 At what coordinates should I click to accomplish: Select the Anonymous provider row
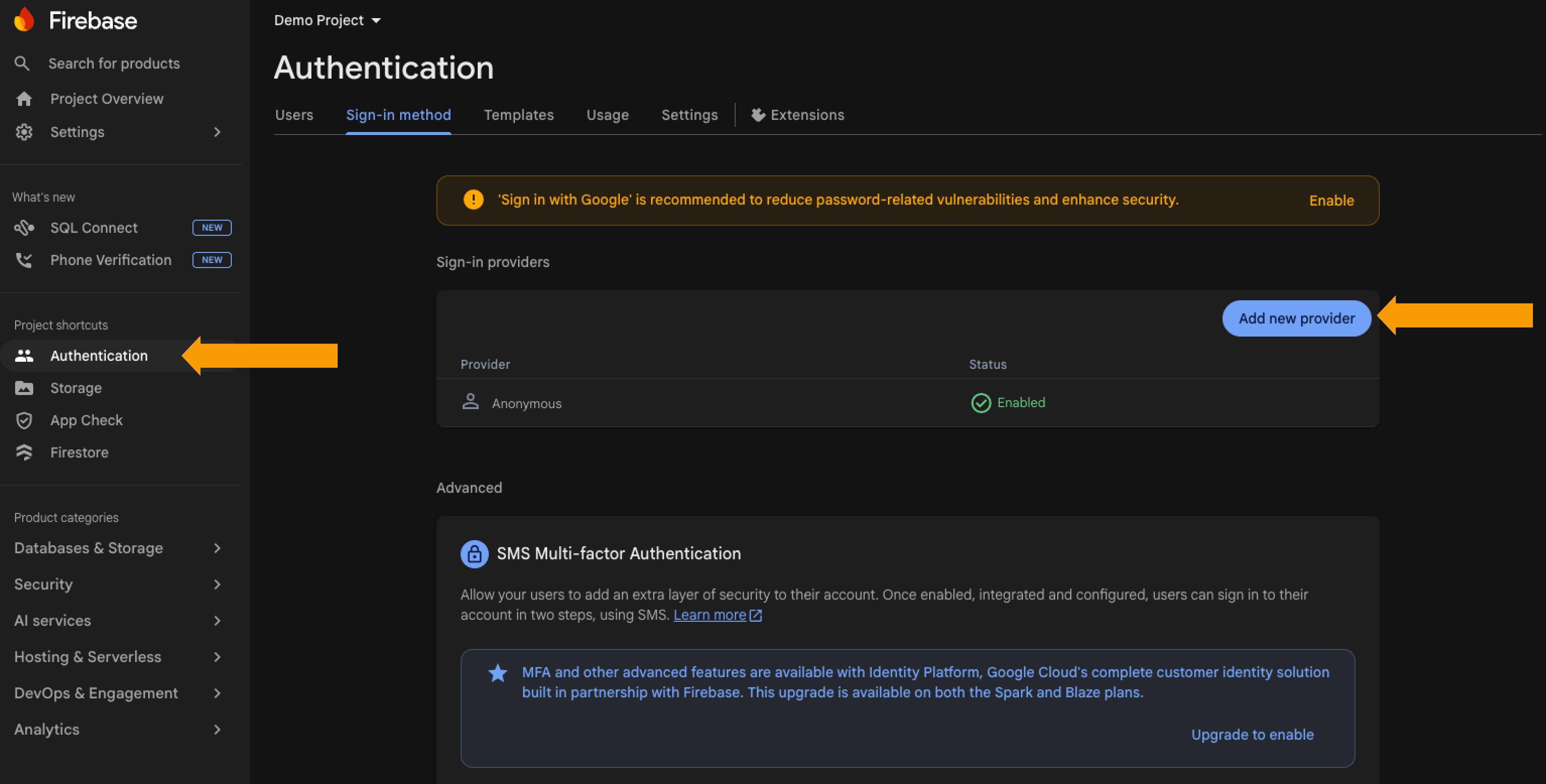tap(908, 403)
